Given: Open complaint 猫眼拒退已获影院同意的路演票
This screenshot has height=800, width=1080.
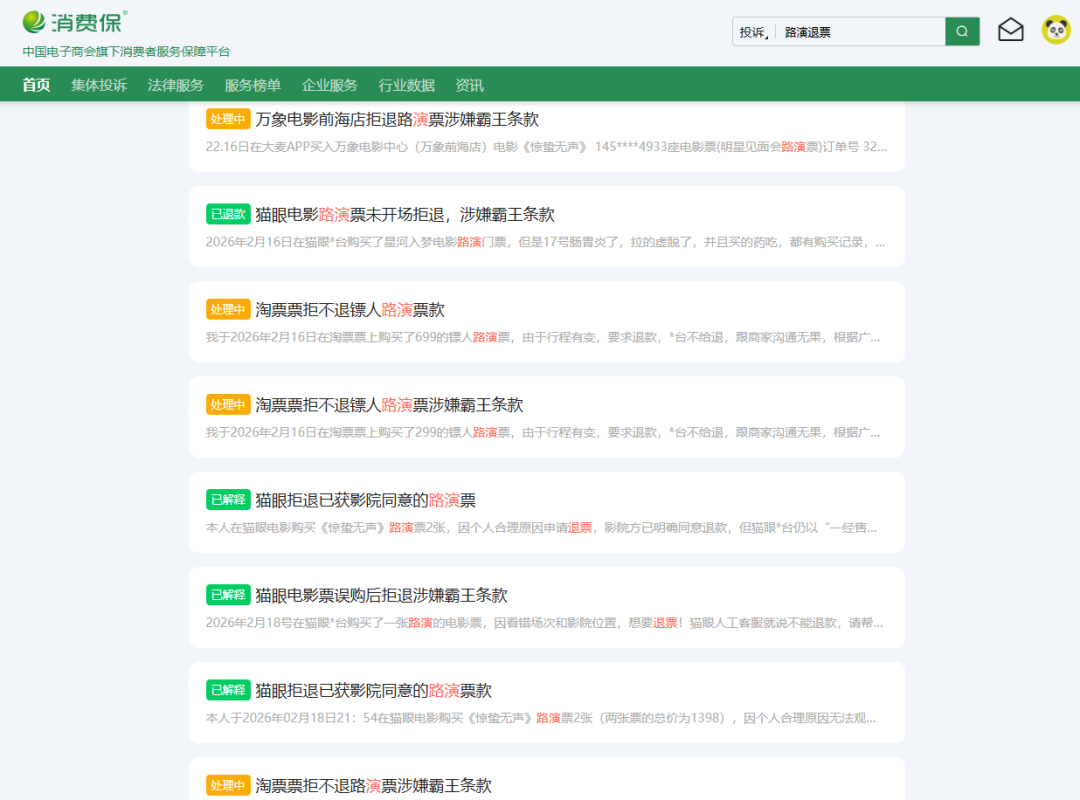Looking at the screenshot, I should pos(365,500).
